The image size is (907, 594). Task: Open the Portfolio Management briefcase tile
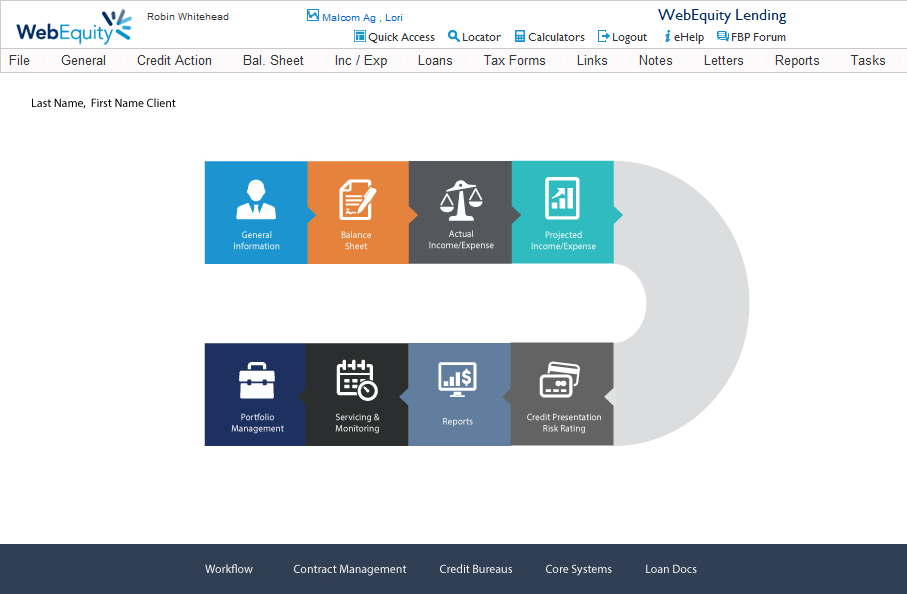(x=256, y=394)
